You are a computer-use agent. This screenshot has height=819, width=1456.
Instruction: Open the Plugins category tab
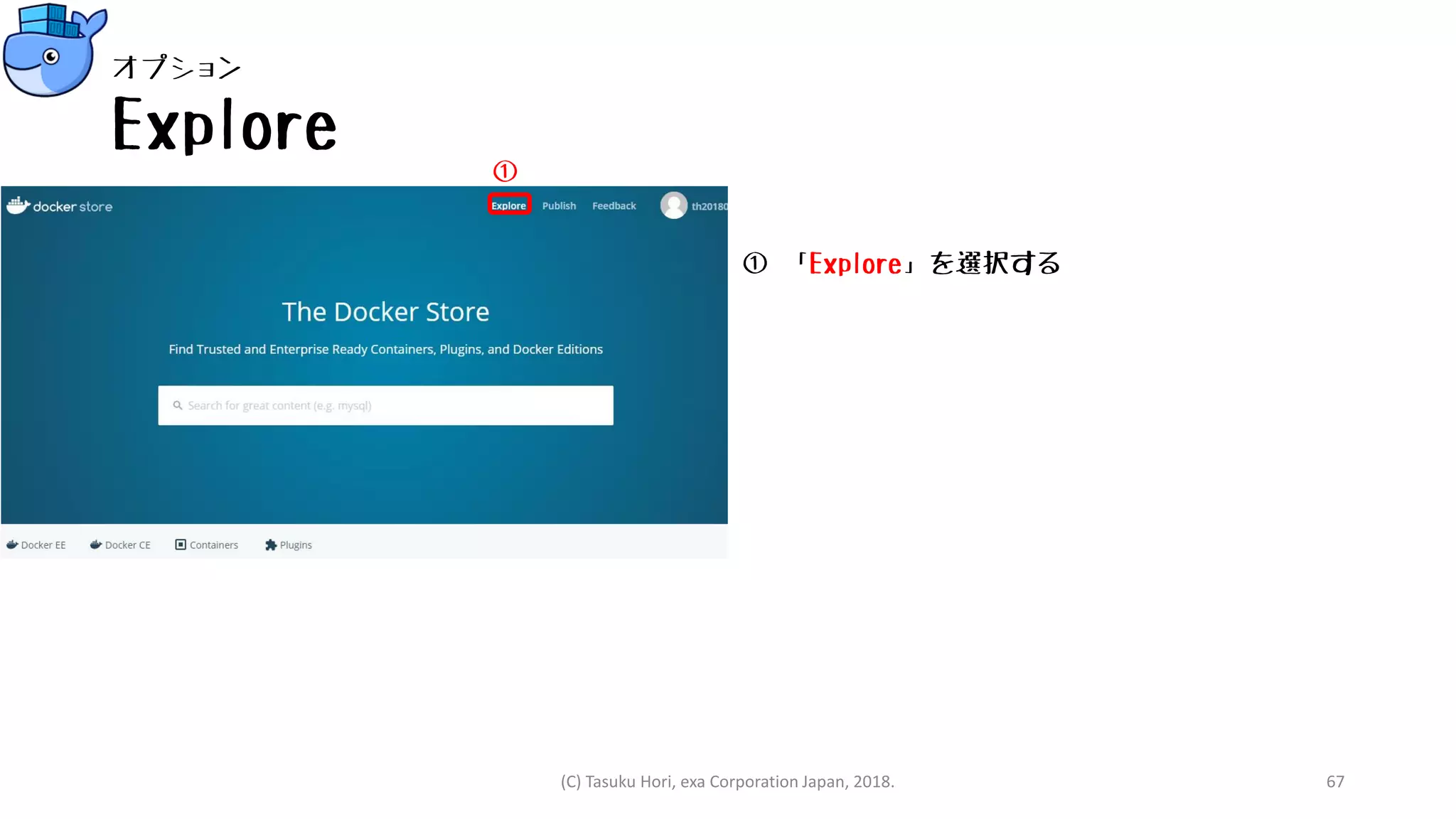289,545
